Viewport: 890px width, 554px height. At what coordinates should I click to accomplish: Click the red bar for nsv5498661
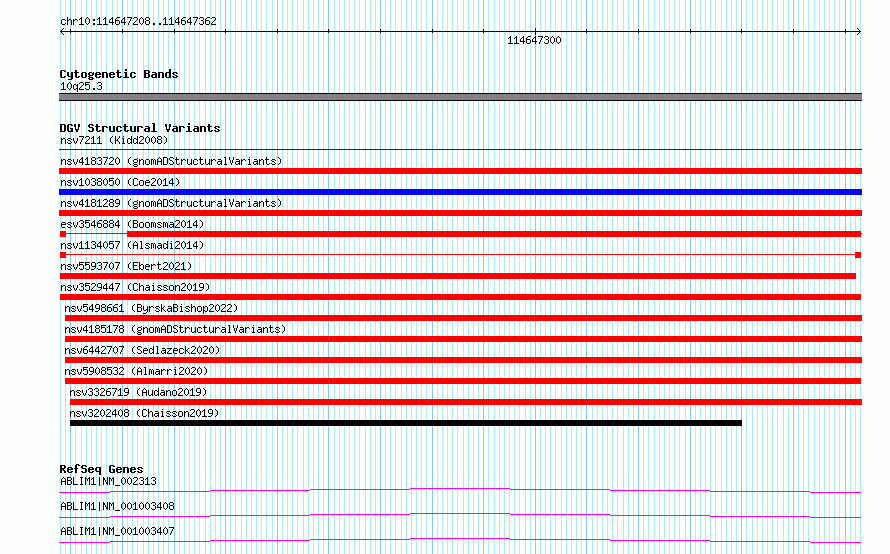coord(463,318)
